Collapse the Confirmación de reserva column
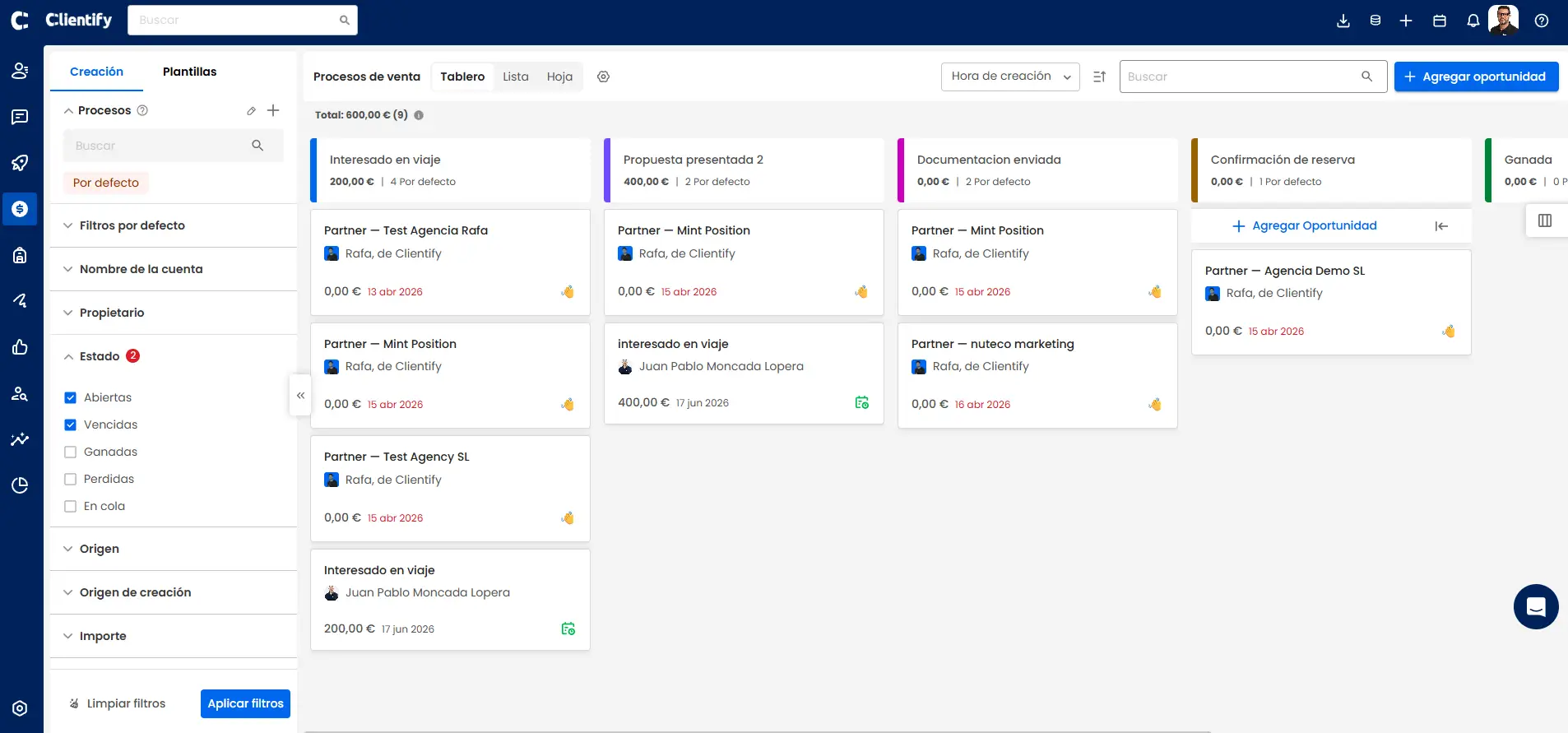Screen dimensions: 1568x733 coord(1441,226)
